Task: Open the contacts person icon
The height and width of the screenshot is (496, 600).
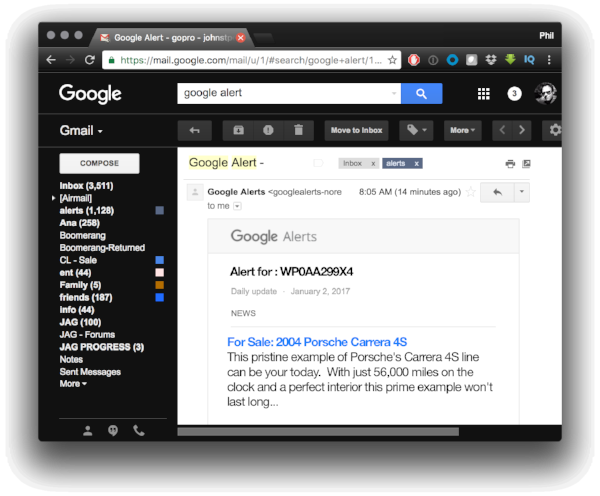Action: 88,431
